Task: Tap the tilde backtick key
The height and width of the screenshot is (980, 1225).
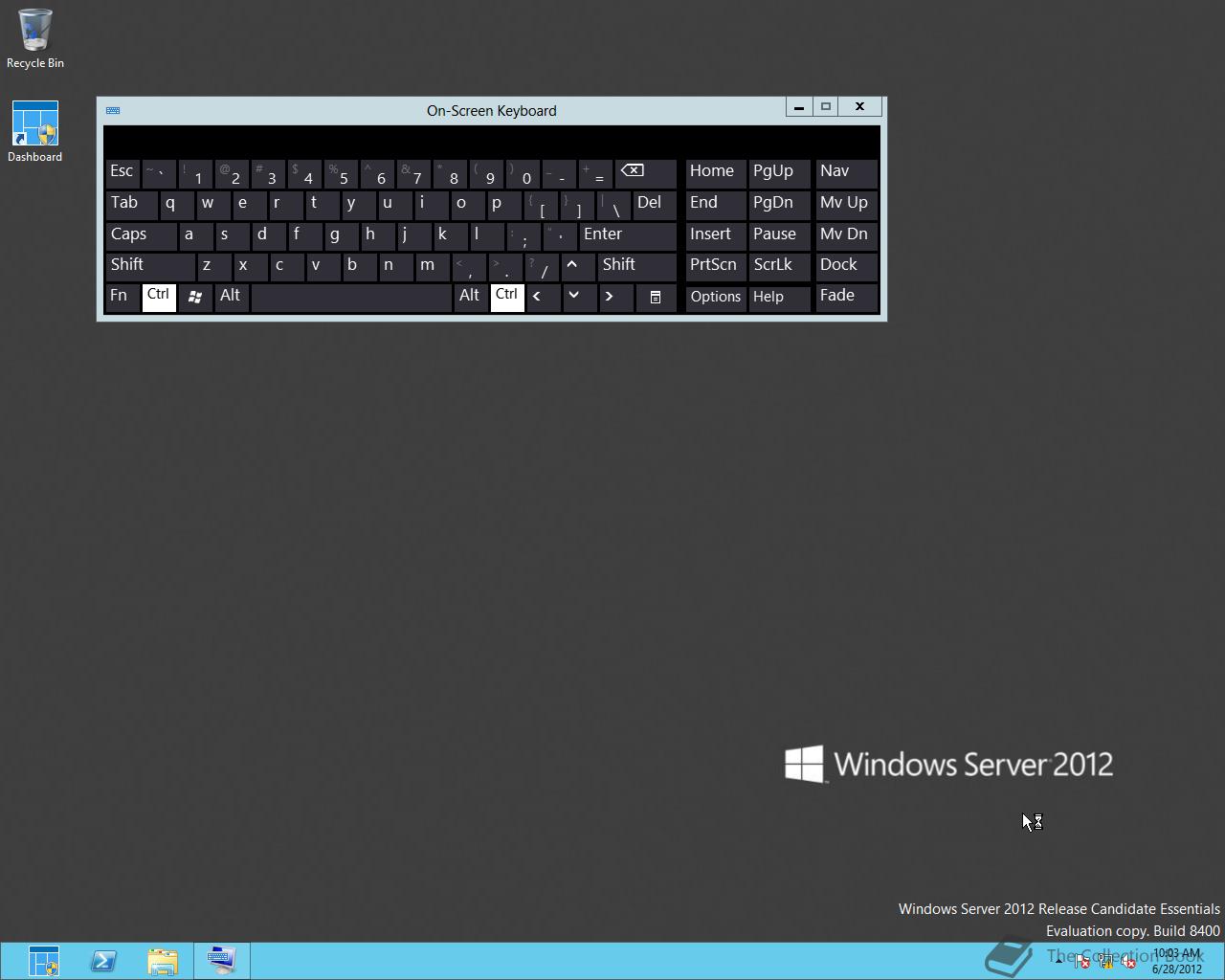Action: 159,173
